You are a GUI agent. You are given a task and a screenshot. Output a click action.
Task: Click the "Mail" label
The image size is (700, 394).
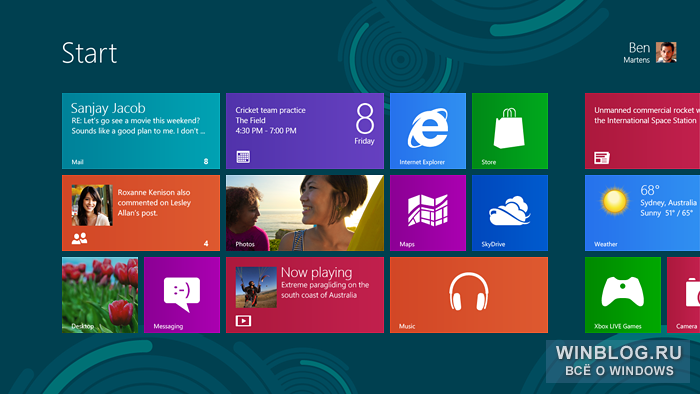[x=78, y=162]
